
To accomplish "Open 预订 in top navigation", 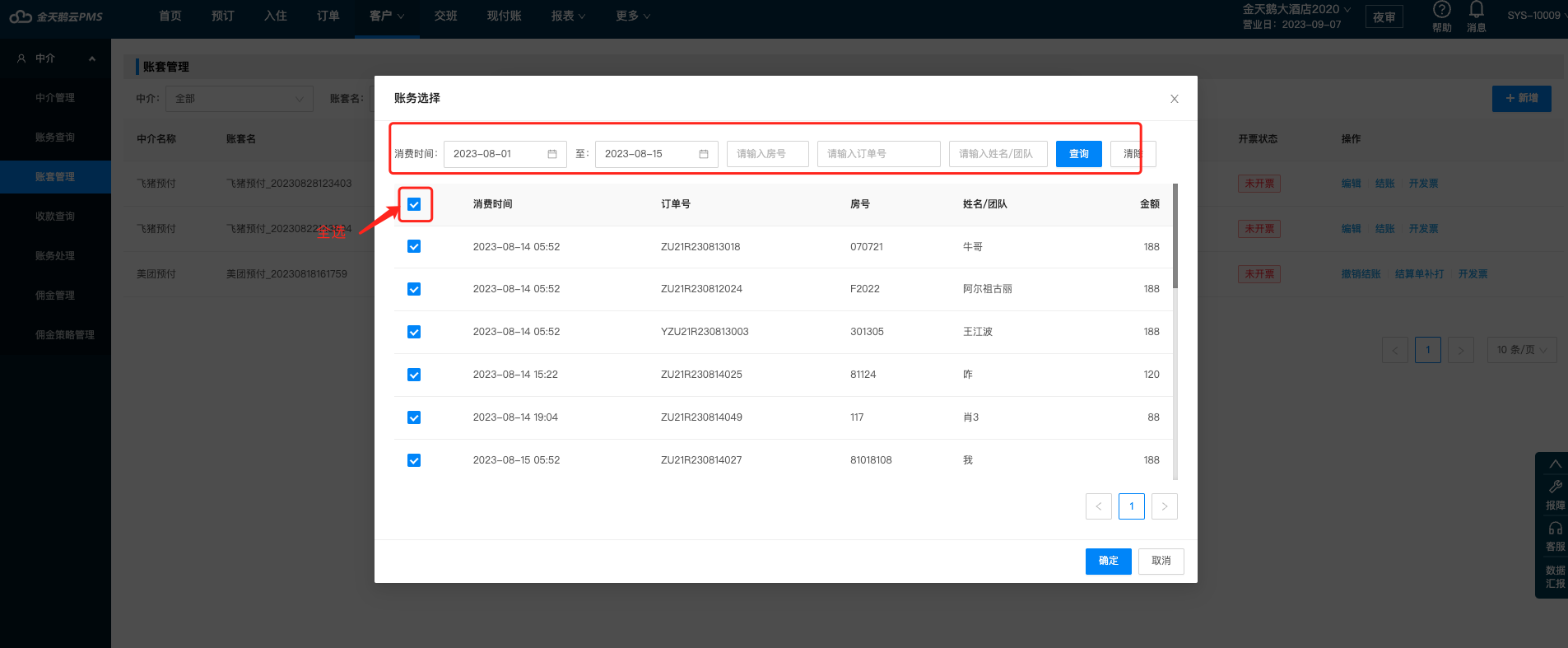I will click(223, 16).
